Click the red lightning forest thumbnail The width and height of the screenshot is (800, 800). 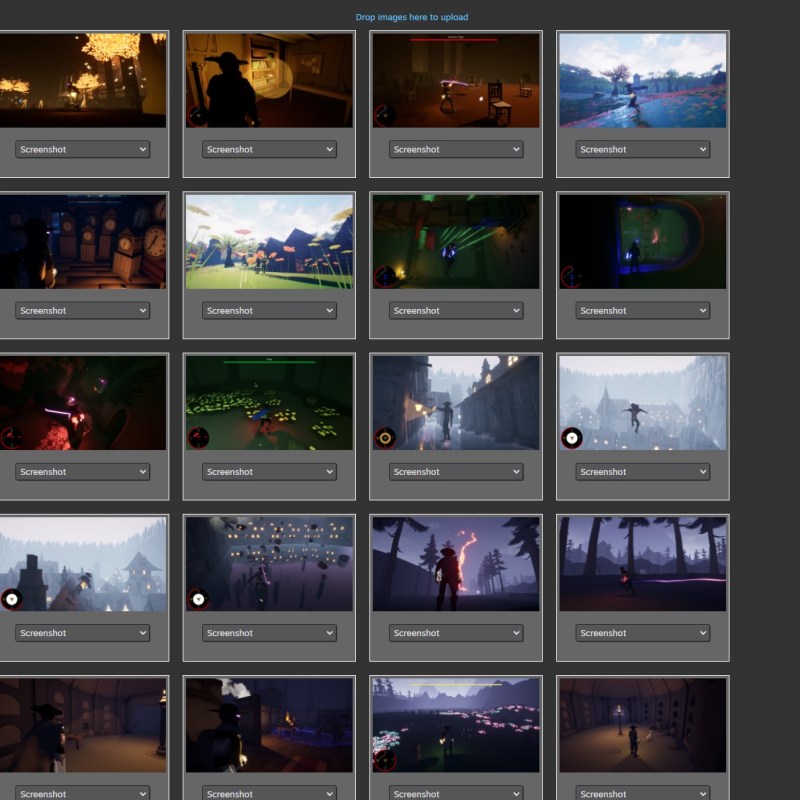[456, 563]
